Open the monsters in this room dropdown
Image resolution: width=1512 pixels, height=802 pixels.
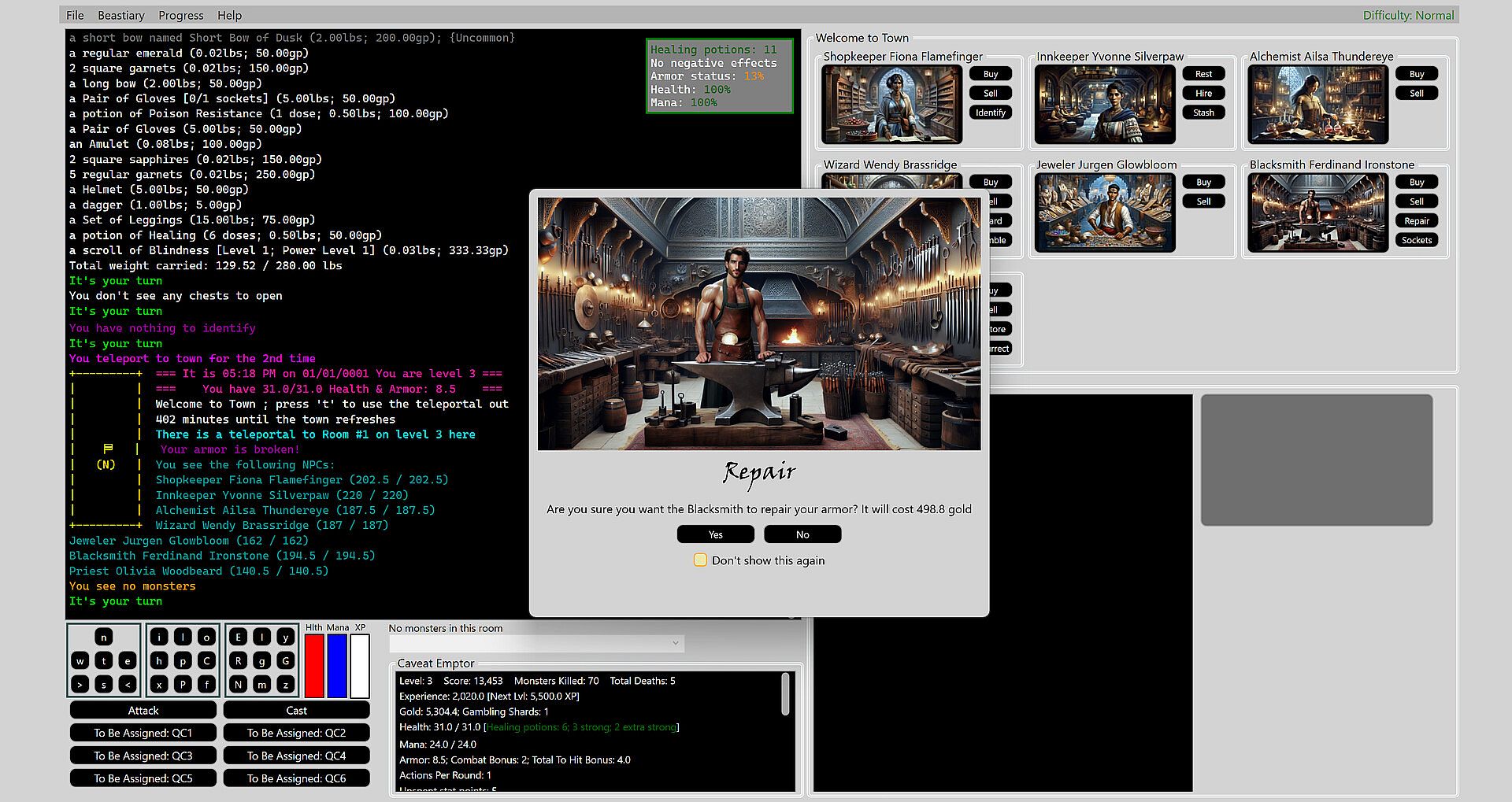pyautogui.click(x=536, y=643)
